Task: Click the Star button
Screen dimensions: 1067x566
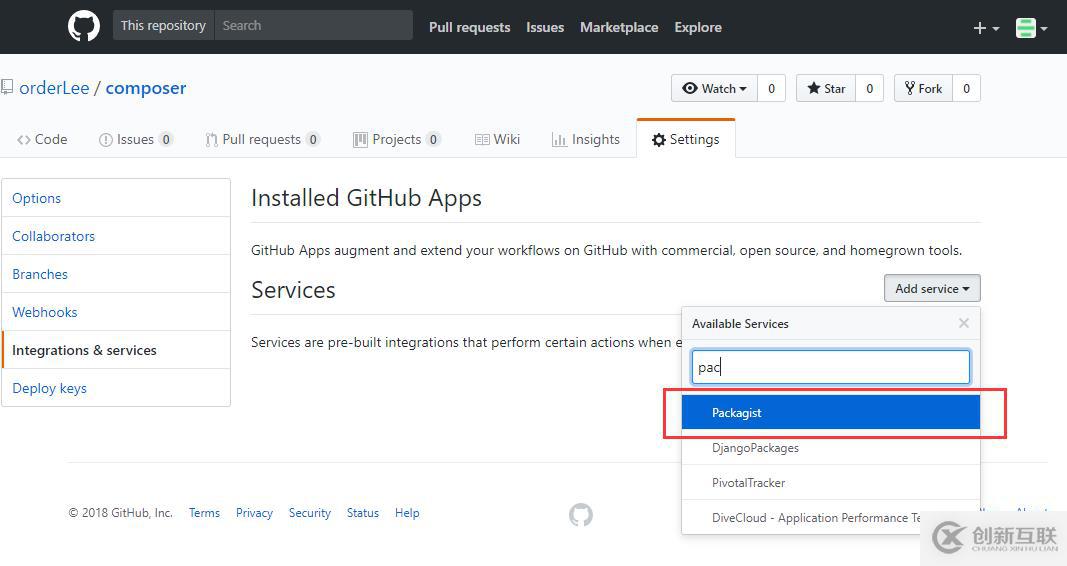Action: (x=826, y=88)
